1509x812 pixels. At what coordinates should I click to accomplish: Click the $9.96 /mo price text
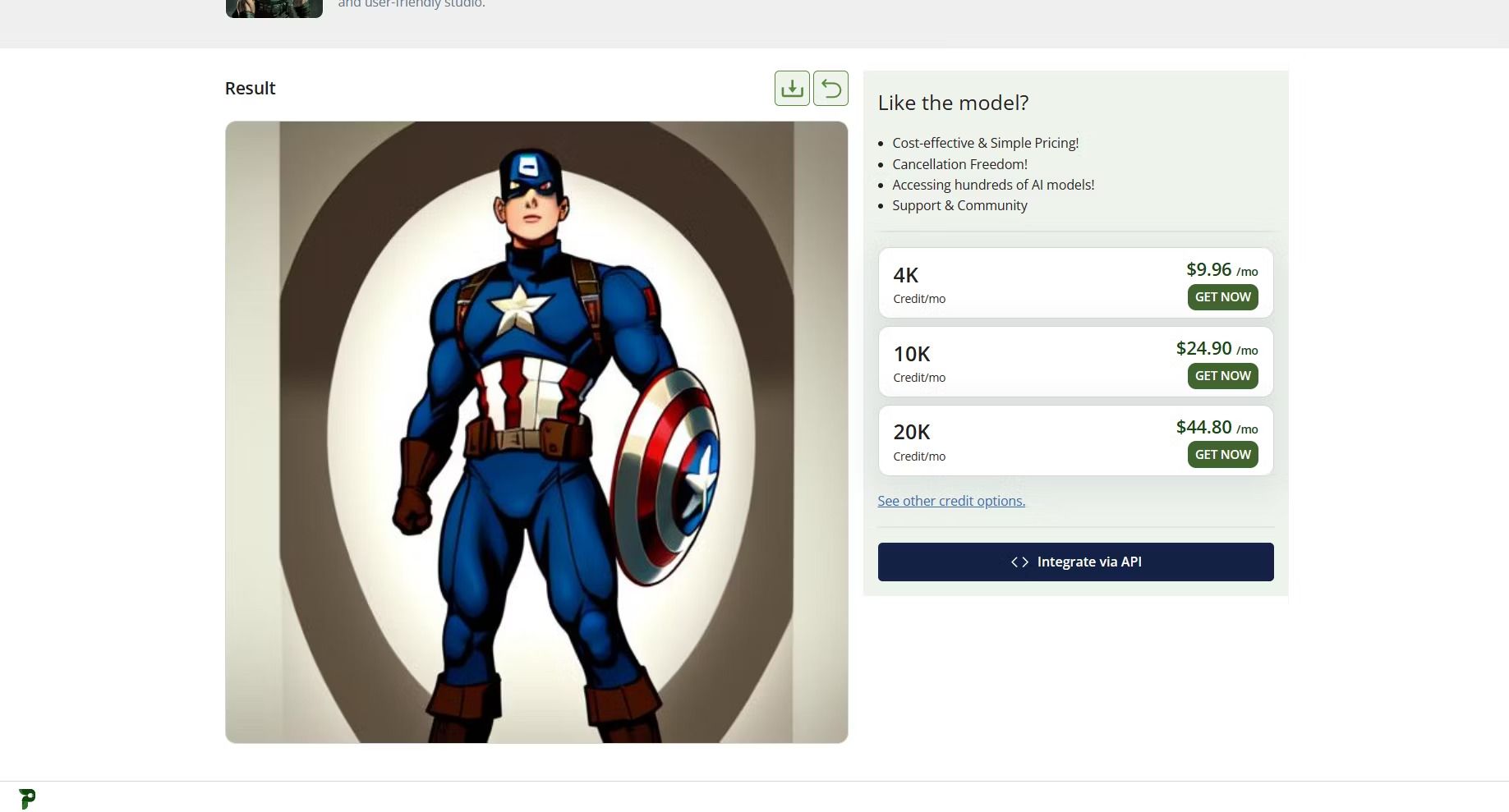click(1221, 270)
